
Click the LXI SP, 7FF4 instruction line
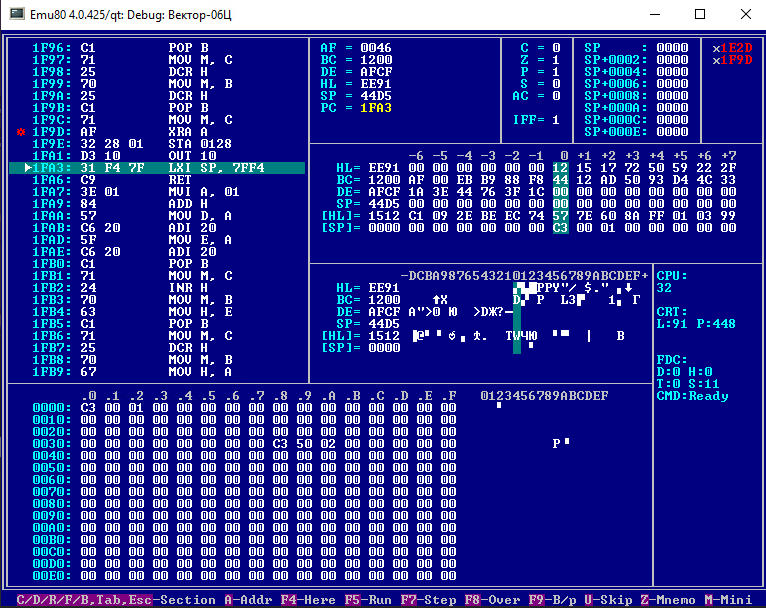216,167
